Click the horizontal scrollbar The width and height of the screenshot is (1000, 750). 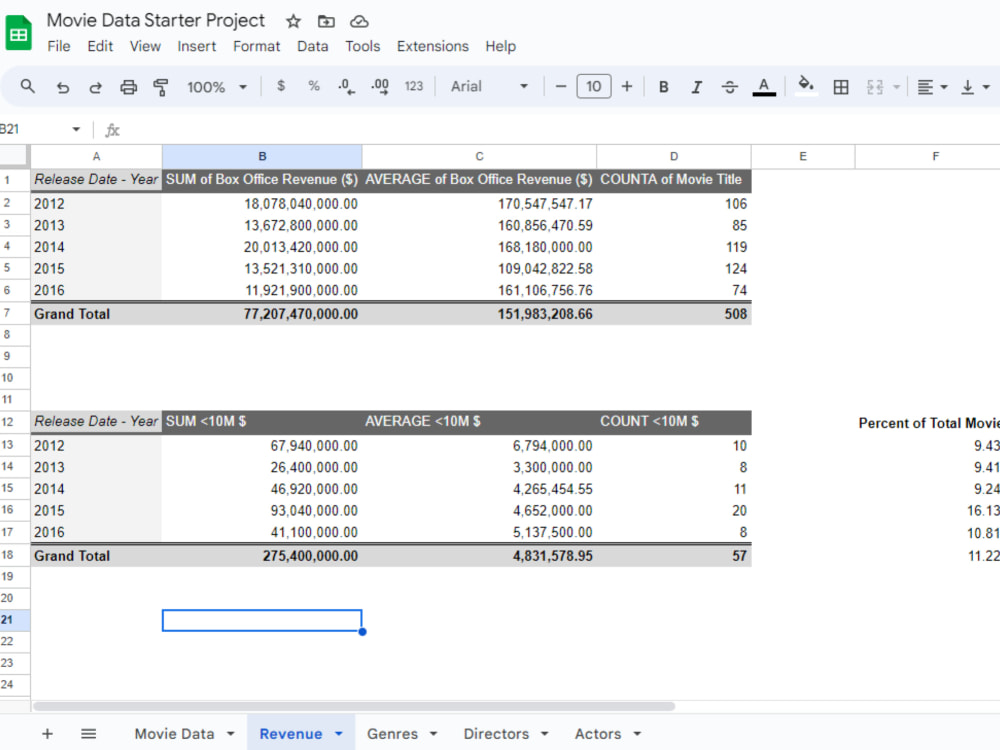[x=354, y=706]
